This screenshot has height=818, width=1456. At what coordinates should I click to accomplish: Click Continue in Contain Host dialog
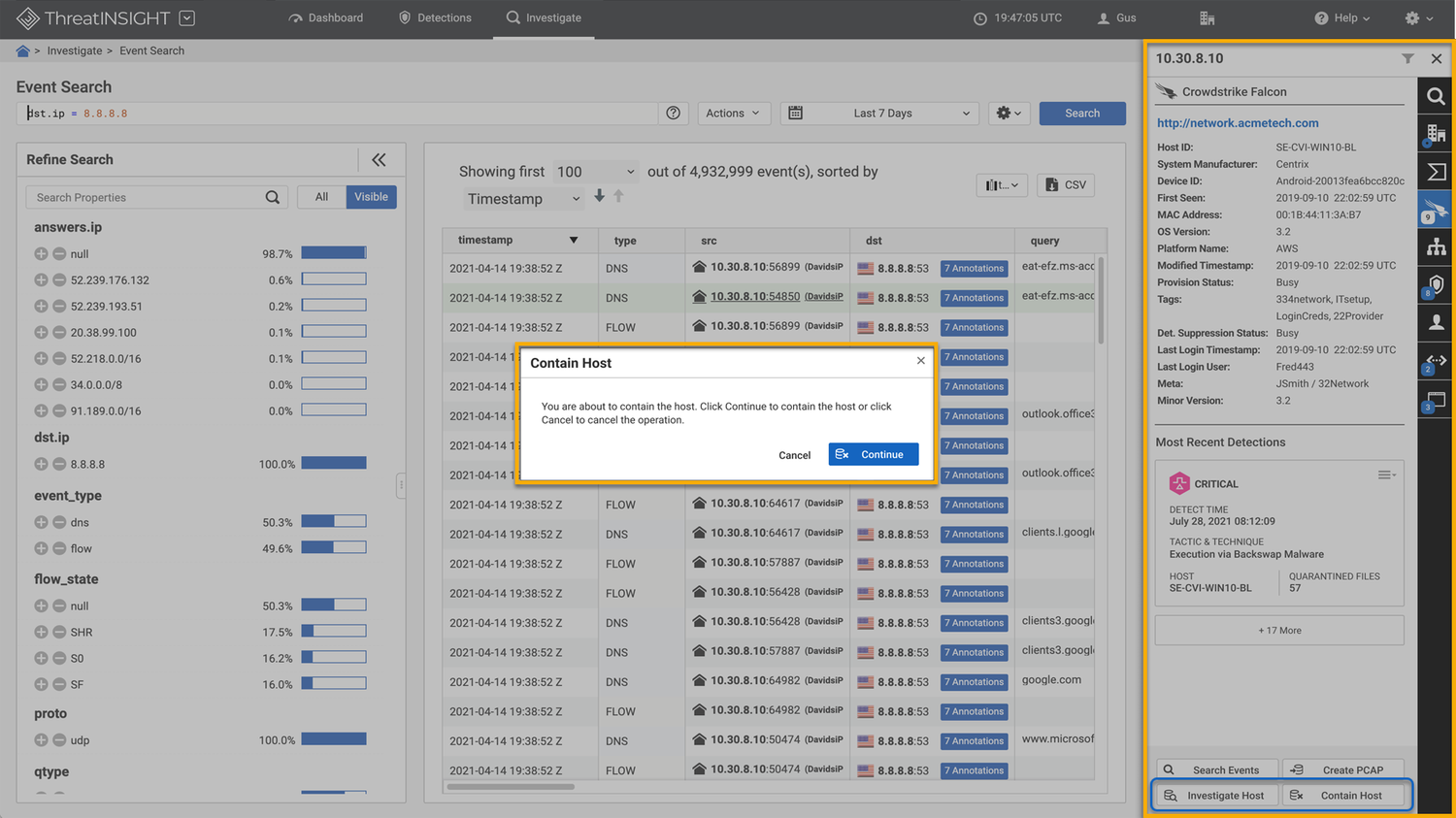click(x=874, y=454)
